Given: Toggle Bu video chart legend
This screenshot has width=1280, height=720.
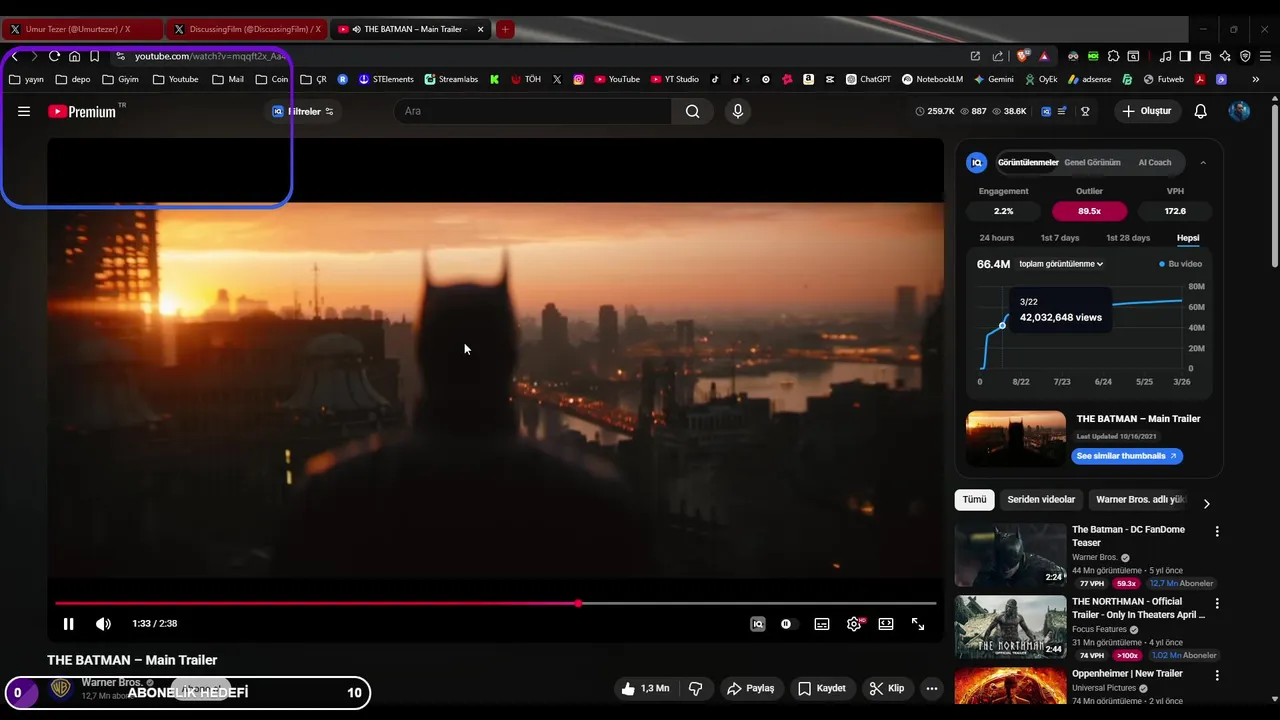Looking at the screenshot, I should tap(1181, 264).
